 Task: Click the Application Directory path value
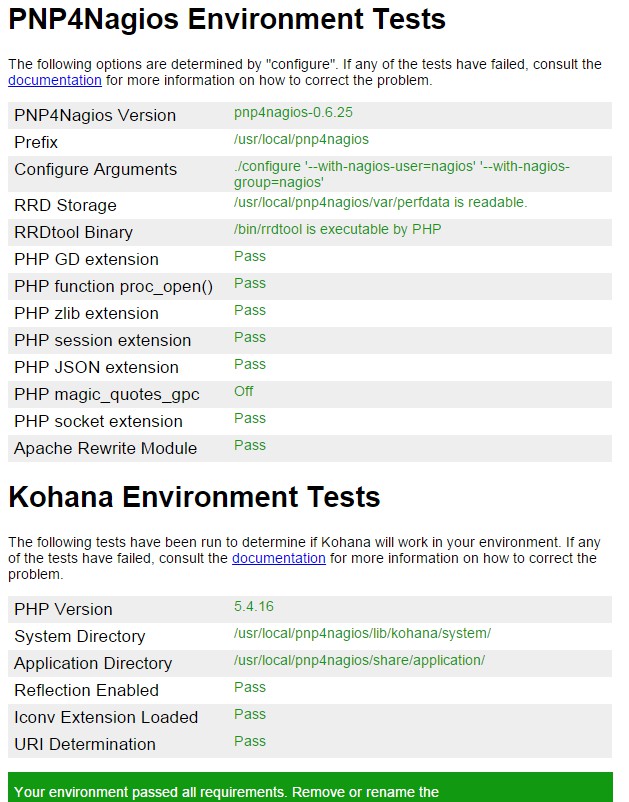click(359, 660)
